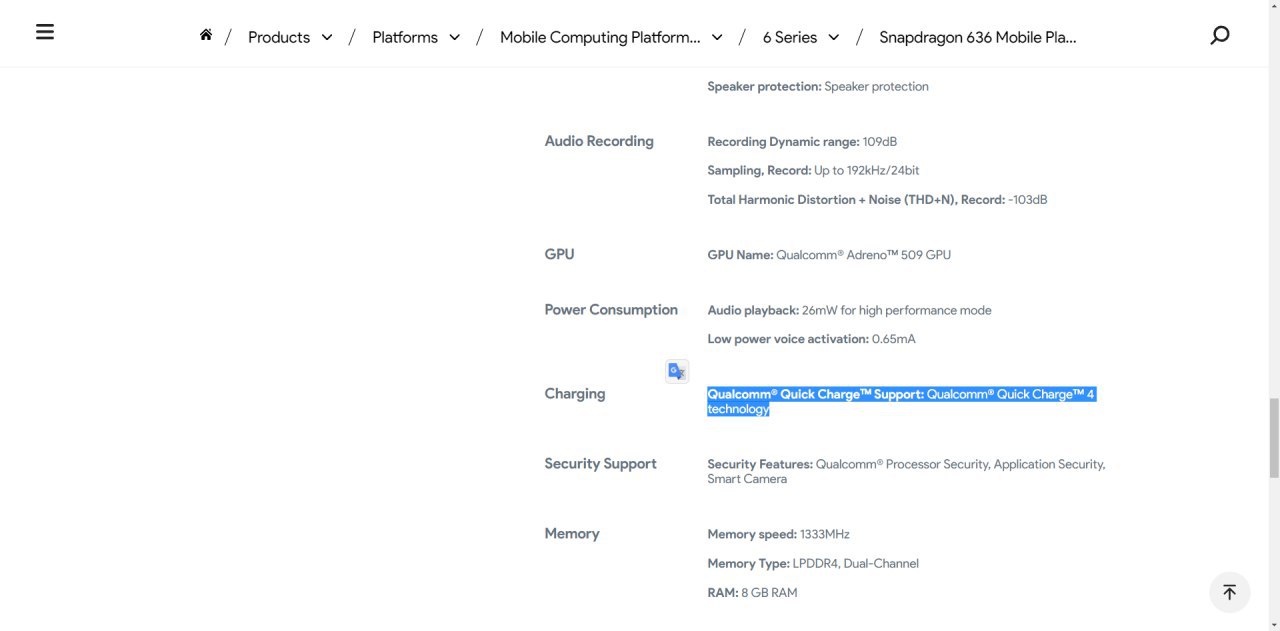This screenshot has width=1280, height=631.
Task: Select Snapdragon 636 Mobile Platform breadcrumb
Action: point(978,37)
